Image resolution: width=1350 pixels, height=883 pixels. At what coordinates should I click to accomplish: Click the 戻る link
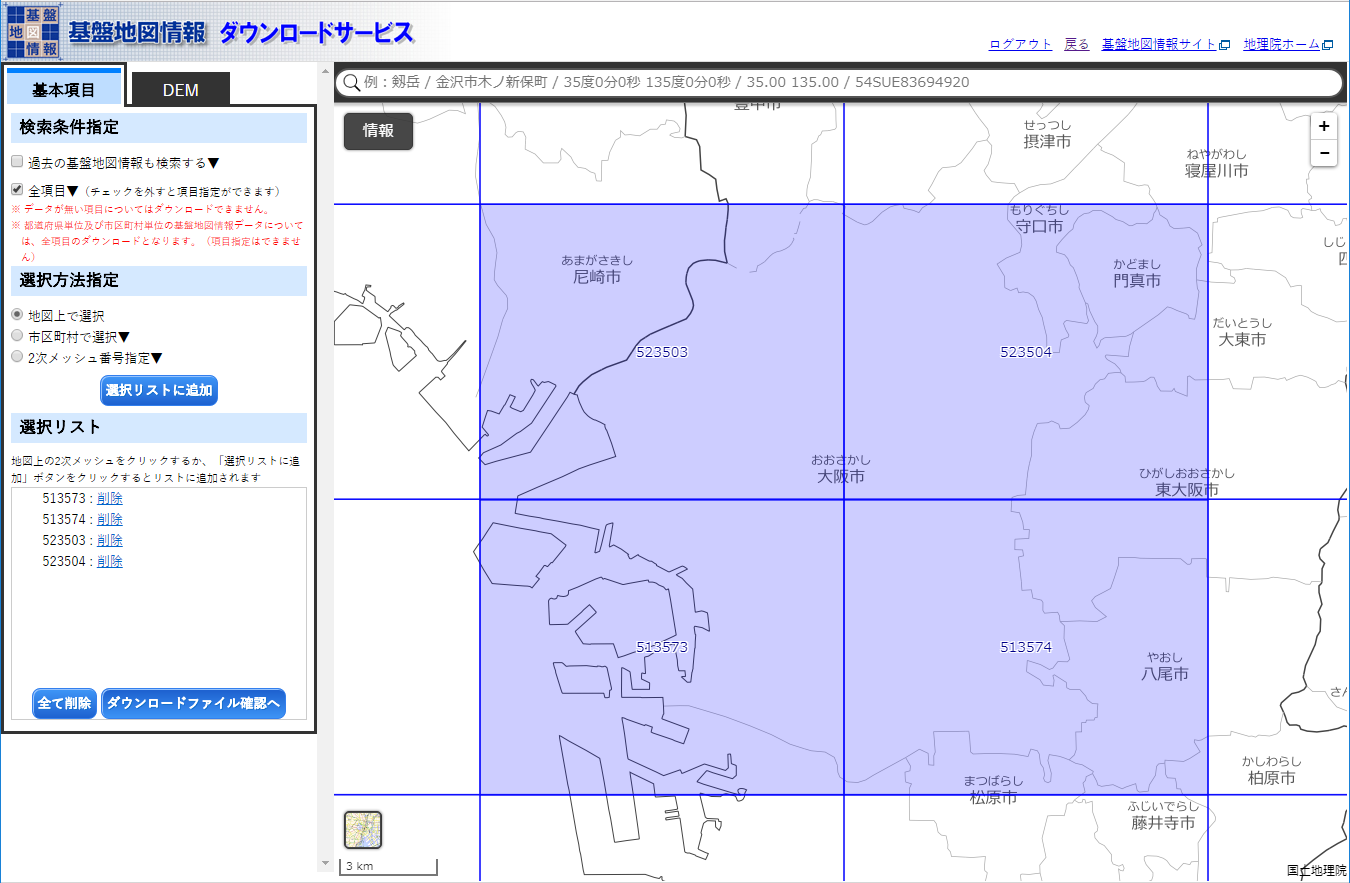coord(1077,44)
